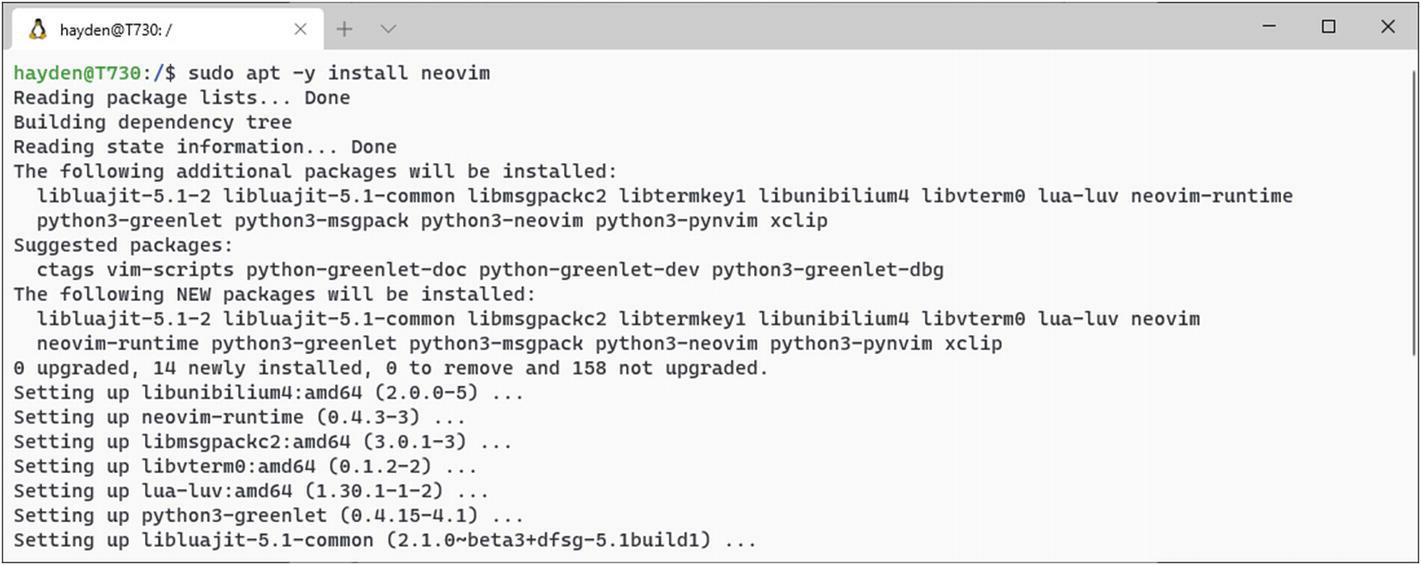The height and width of the screenshot is (565, 1421).
Task: Click the 'sudo apt -y install neovim' command
Action: click(339, 73)
